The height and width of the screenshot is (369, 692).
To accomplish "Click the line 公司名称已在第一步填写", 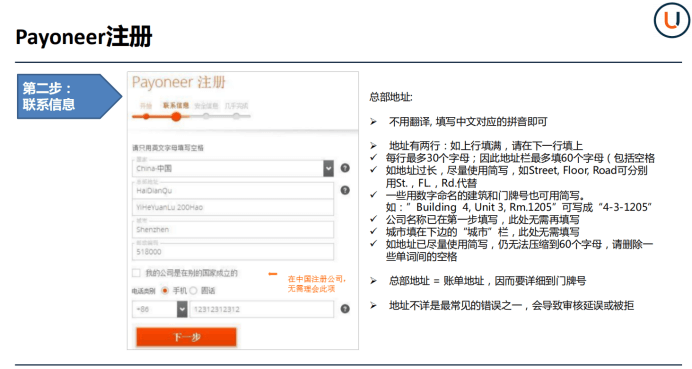I will [x=482, y=219].
